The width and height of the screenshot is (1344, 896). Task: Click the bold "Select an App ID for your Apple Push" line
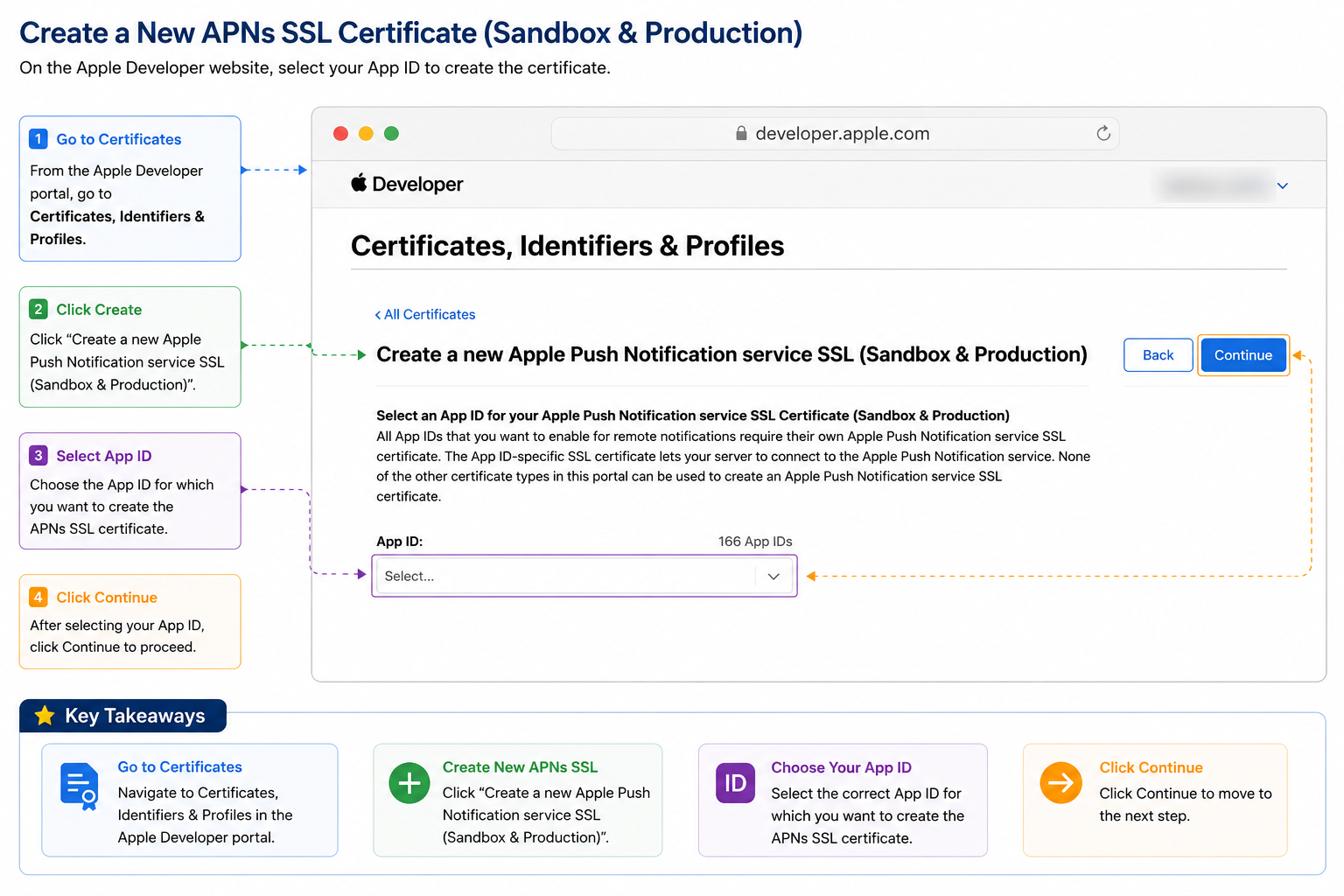pos(693,416)
